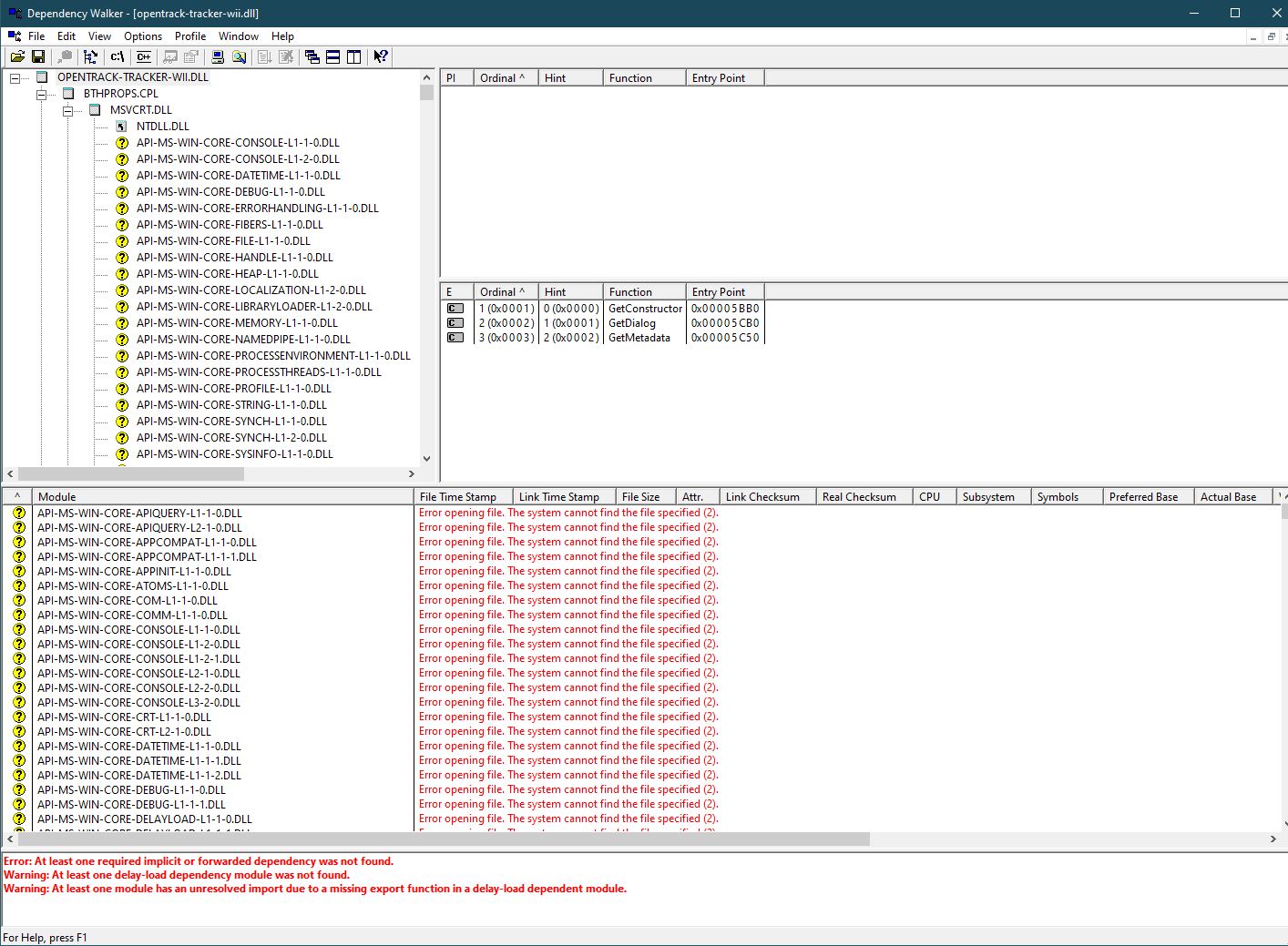Open the Profile menu
Image resolution: width=1288 pixels, height=946 pixels.
point(190,36)
